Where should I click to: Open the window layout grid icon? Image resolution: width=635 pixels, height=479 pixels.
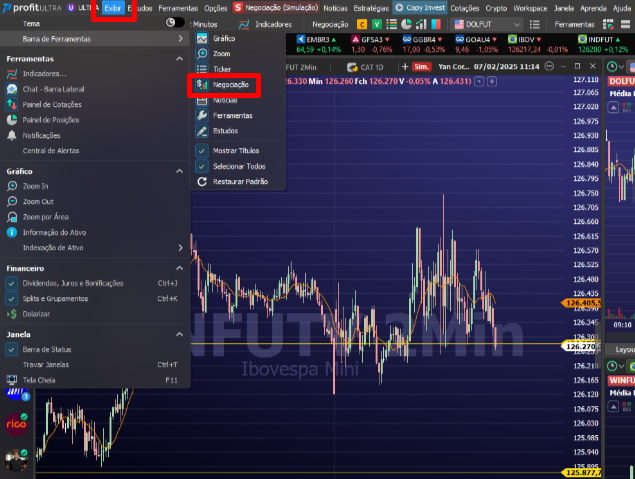[608, 24]
